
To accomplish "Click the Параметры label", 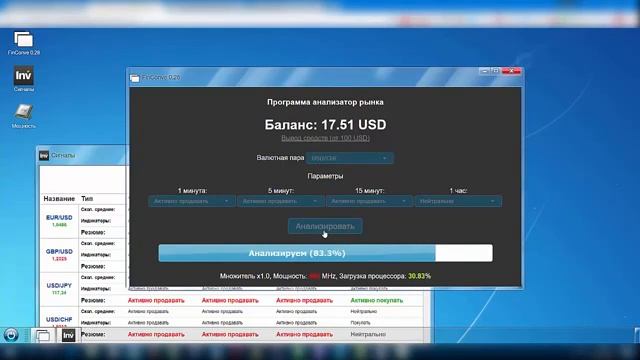I will (325, 176).
